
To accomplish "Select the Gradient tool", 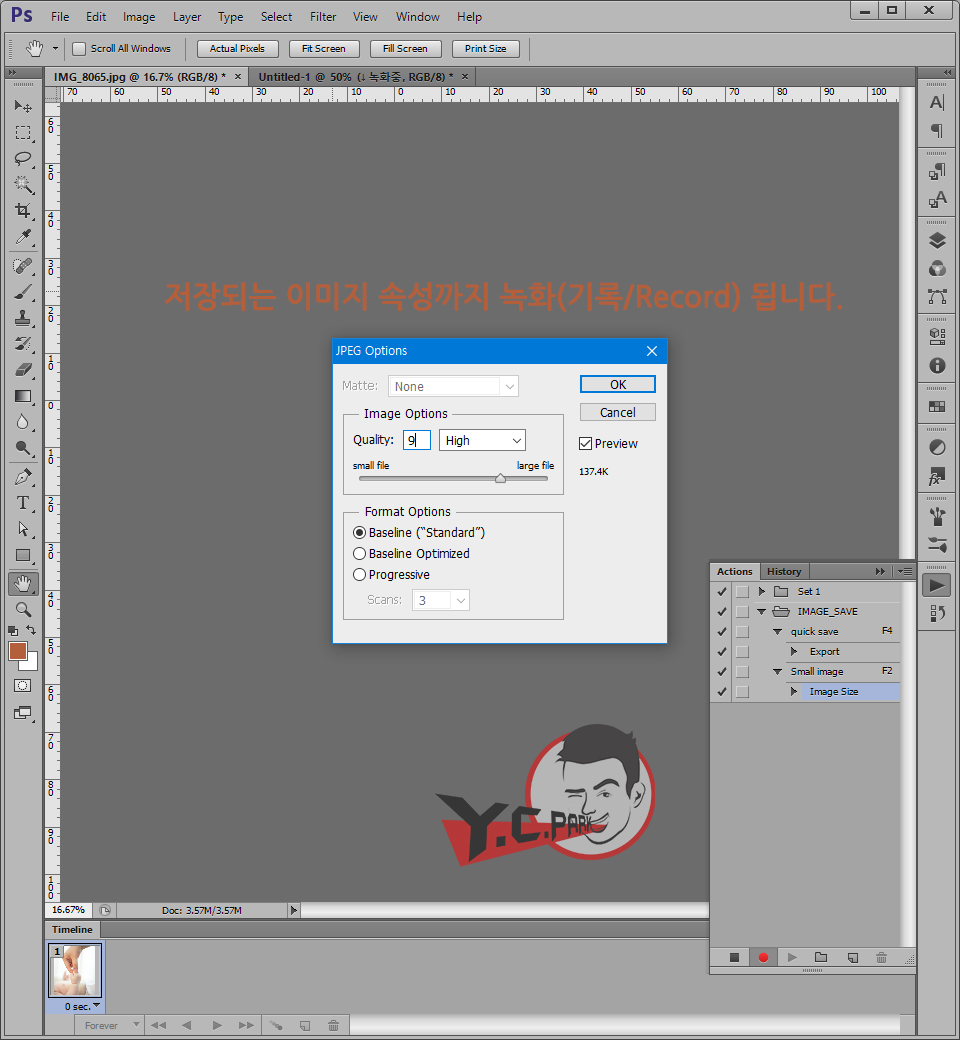I will point(23,396).
